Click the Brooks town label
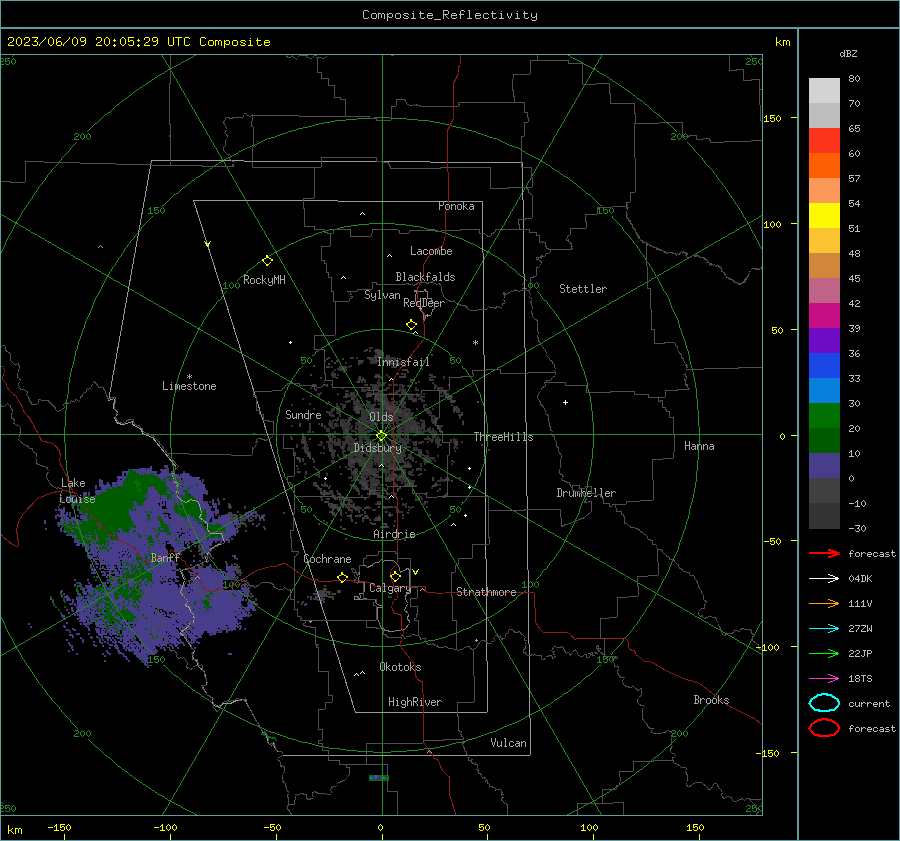Screen dimensions: 900x841 [x=711, y=700]
